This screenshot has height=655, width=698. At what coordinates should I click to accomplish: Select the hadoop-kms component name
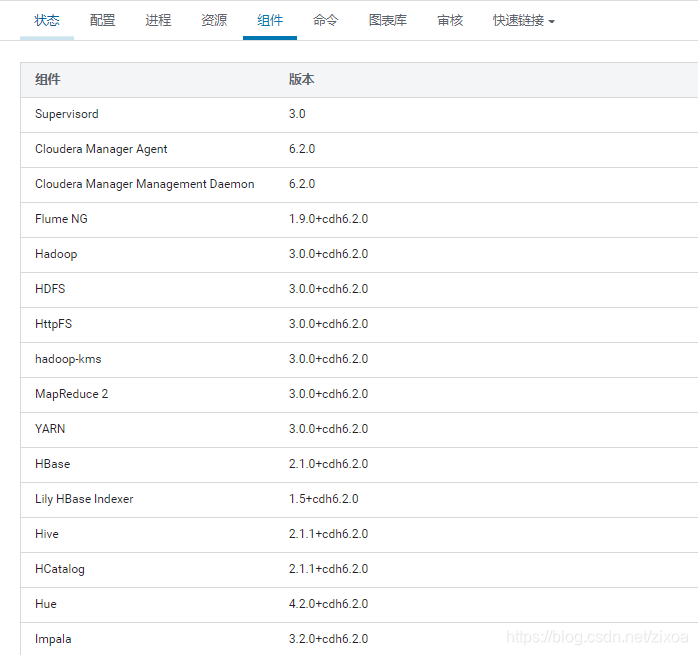68,359
